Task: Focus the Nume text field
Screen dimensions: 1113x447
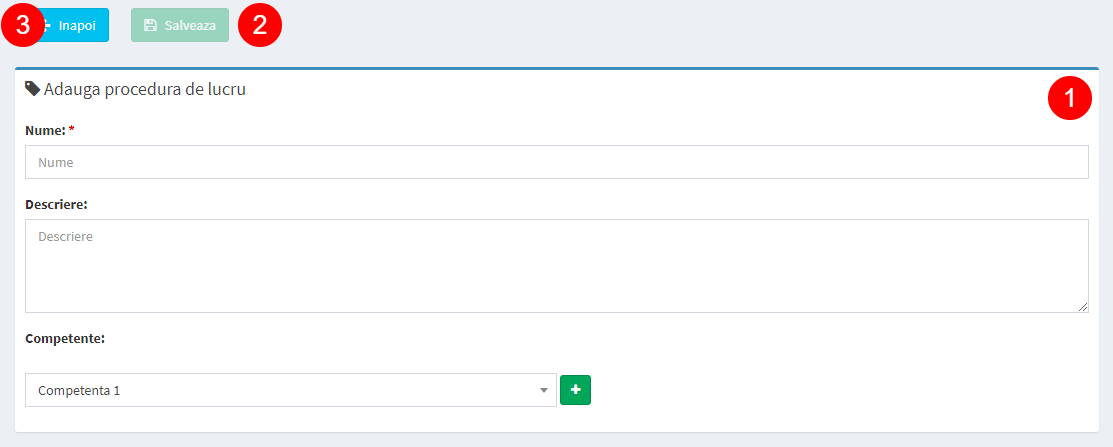Action: (556, 162)
